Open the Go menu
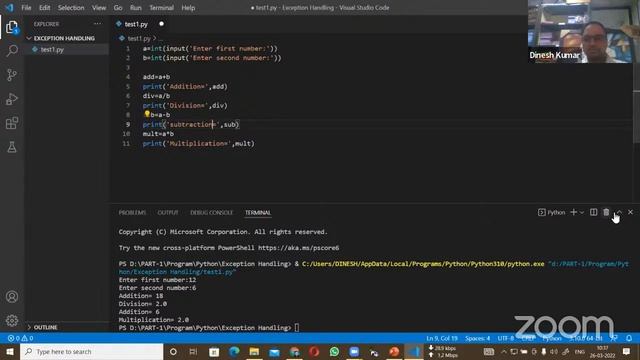 [118, 8]
